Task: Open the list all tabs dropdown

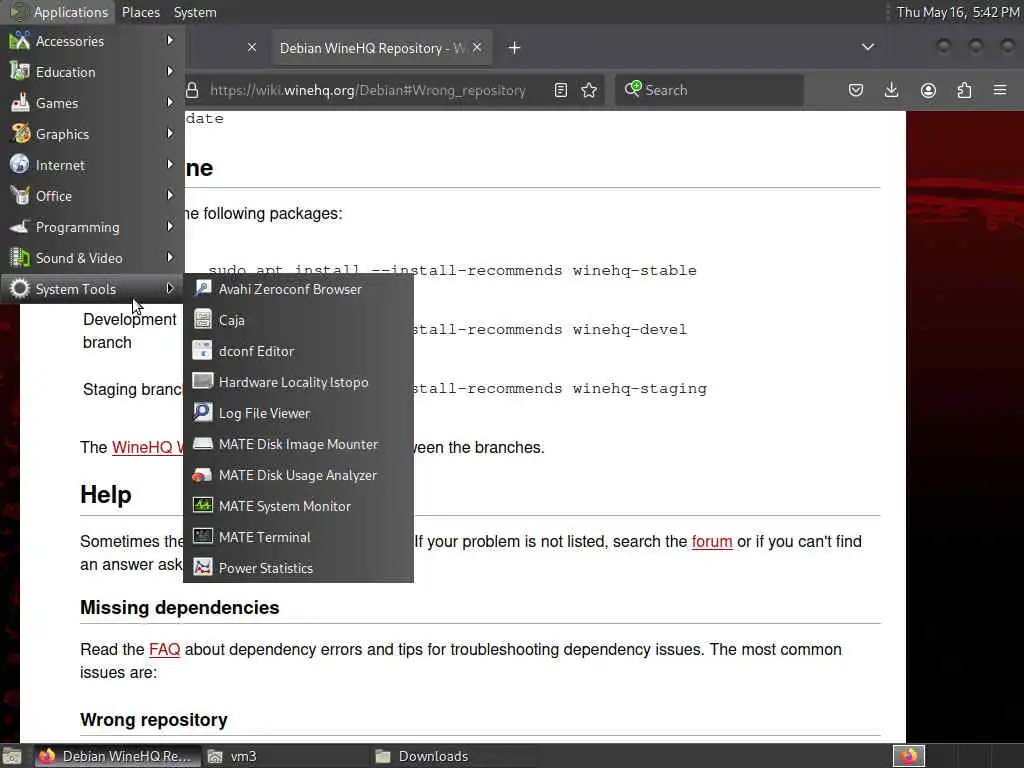Action: 868,47
